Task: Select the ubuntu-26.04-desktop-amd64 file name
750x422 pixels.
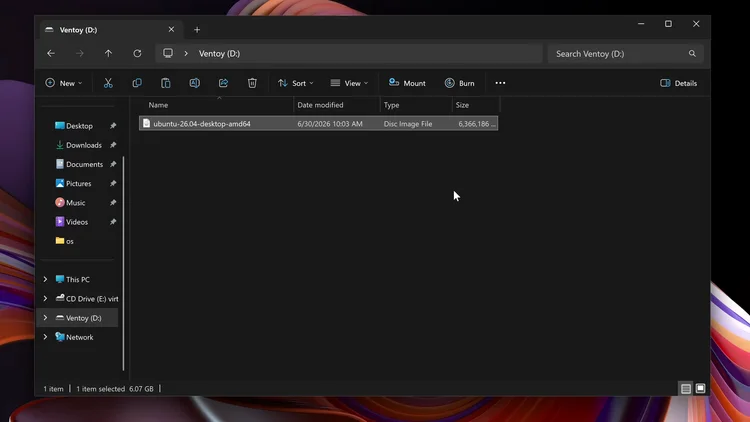Action: click(x=202, y=123)
